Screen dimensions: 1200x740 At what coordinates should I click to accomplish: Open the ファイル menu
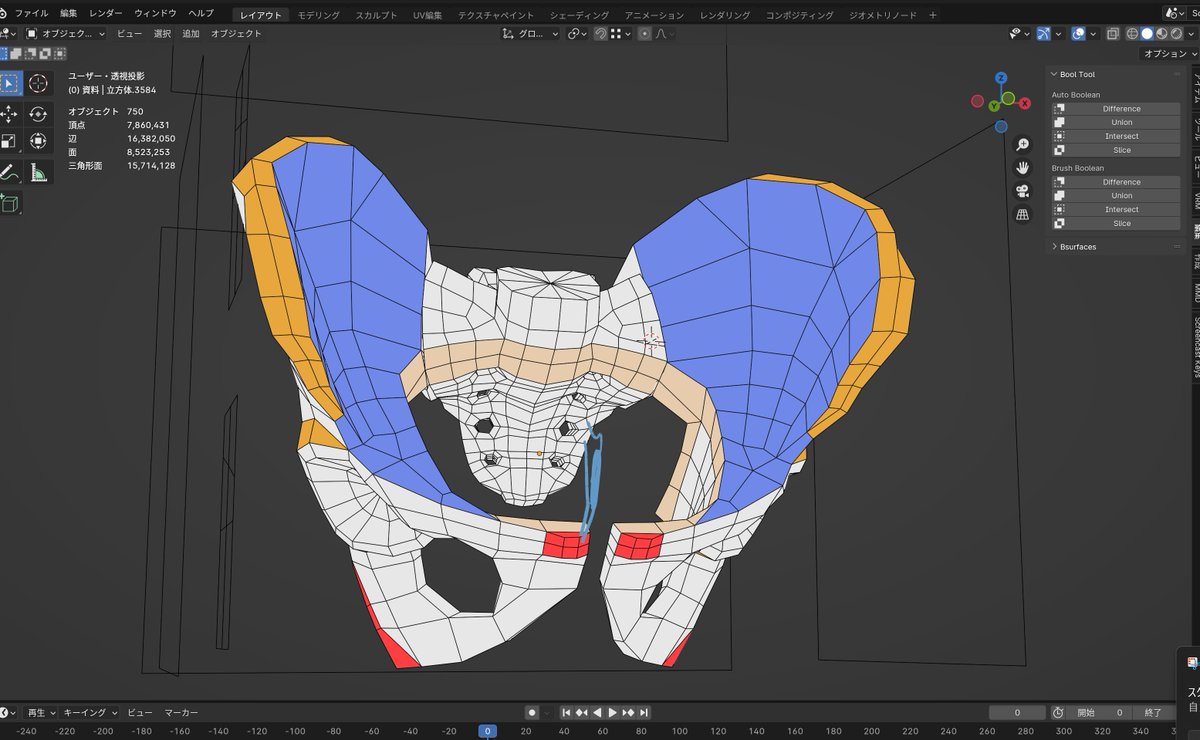31,14
